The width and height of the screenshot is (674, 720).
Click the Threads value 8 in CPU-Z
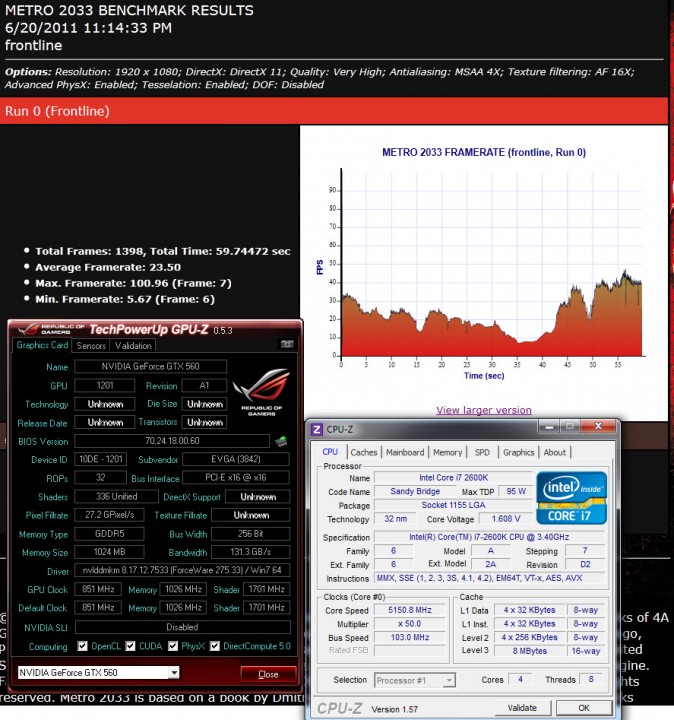click(591, 679)
